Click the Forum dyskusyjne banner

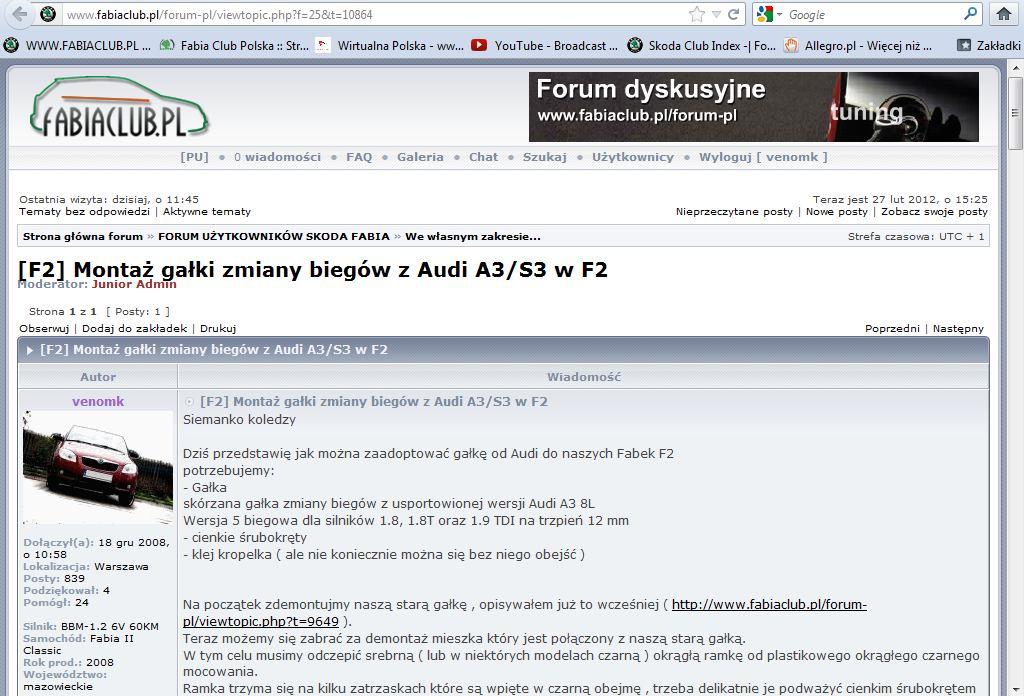point(754,107)
